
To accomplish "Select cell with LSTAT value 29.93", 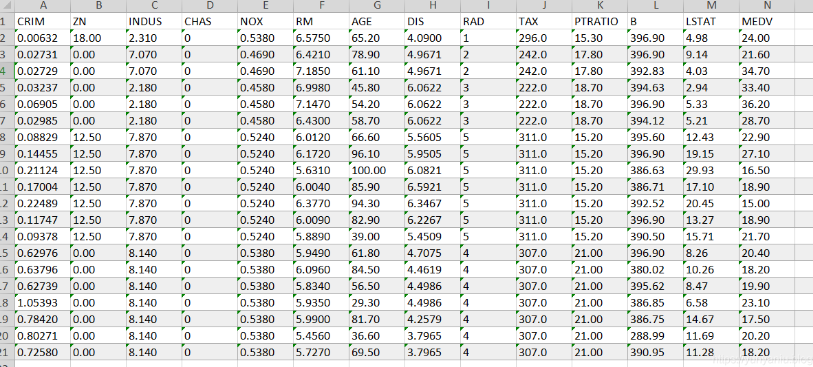I will (x=711, y=171).
